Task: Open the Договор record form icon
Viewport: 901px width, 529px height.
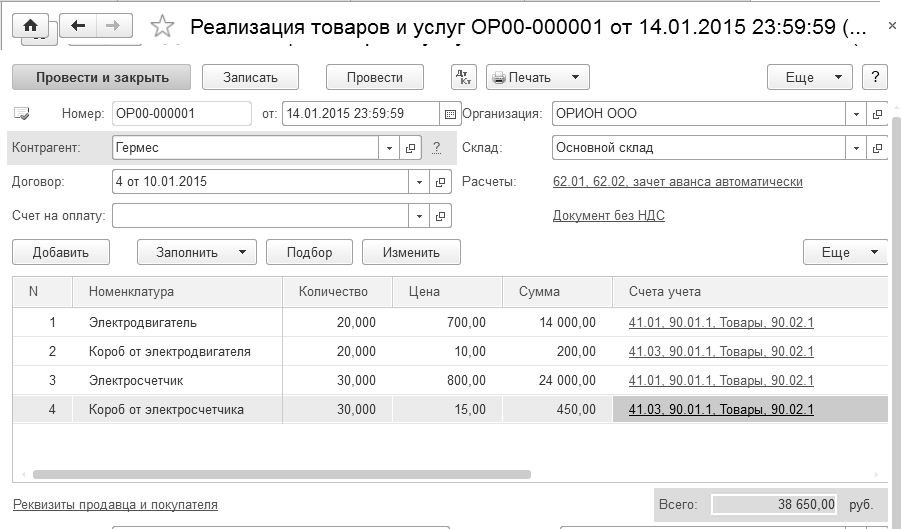Action: click(x=440, y=182)
